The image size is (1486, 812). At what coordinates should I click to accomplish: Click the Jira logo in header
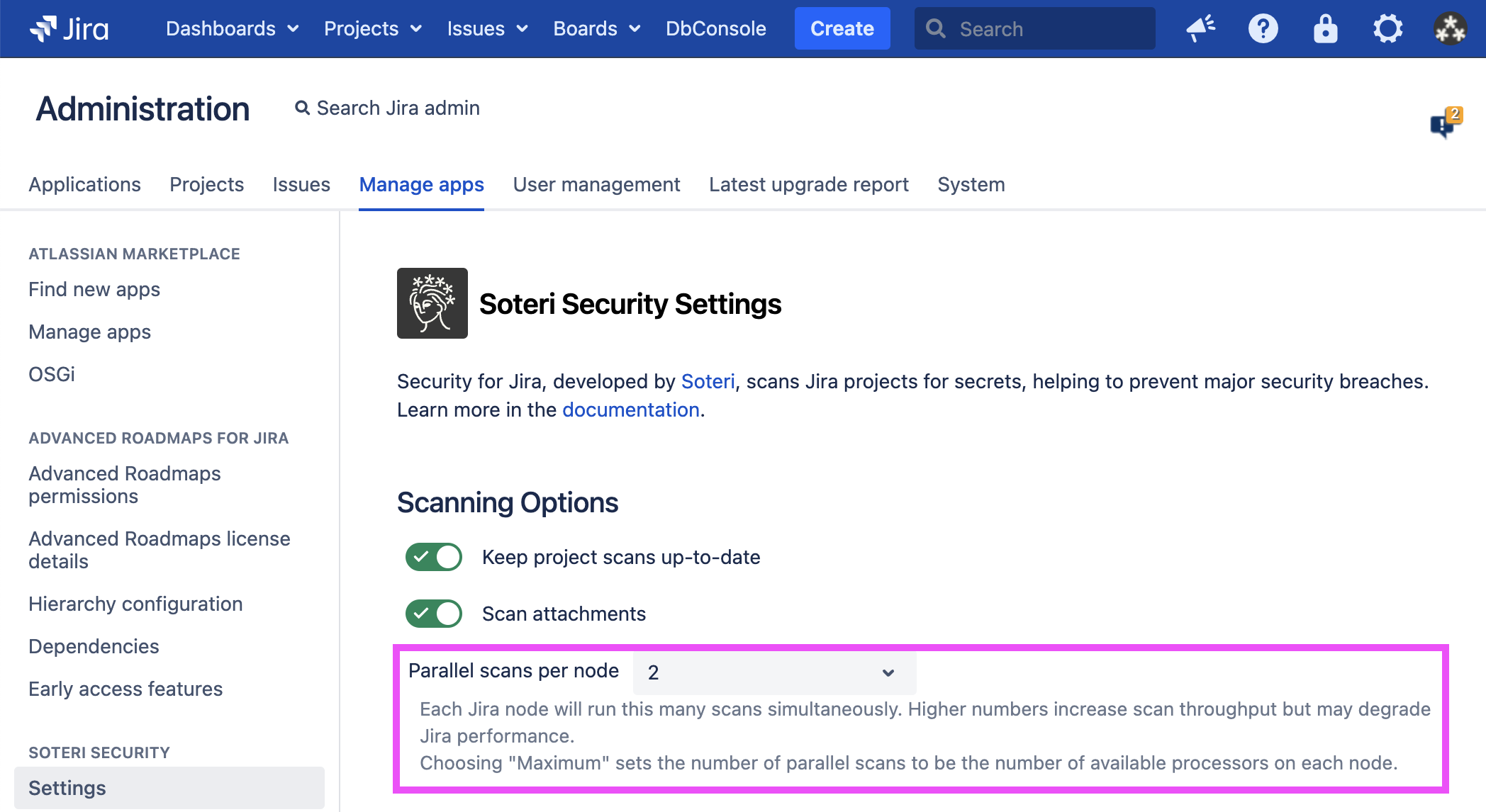[x=69, y=28]
